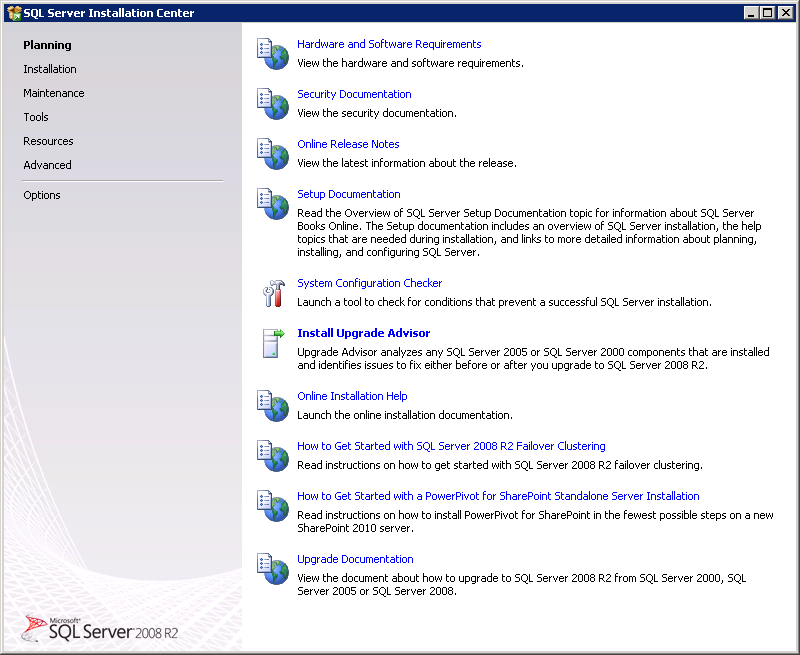Click the 'Read instructions on how to install PowerPivot' text
This screenshot has height=655, width=800.
535,521
